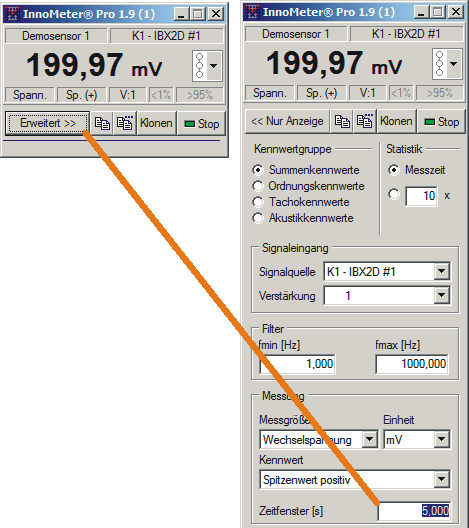Select the Tachokennwerte radio button

click(x=258, y=202)
